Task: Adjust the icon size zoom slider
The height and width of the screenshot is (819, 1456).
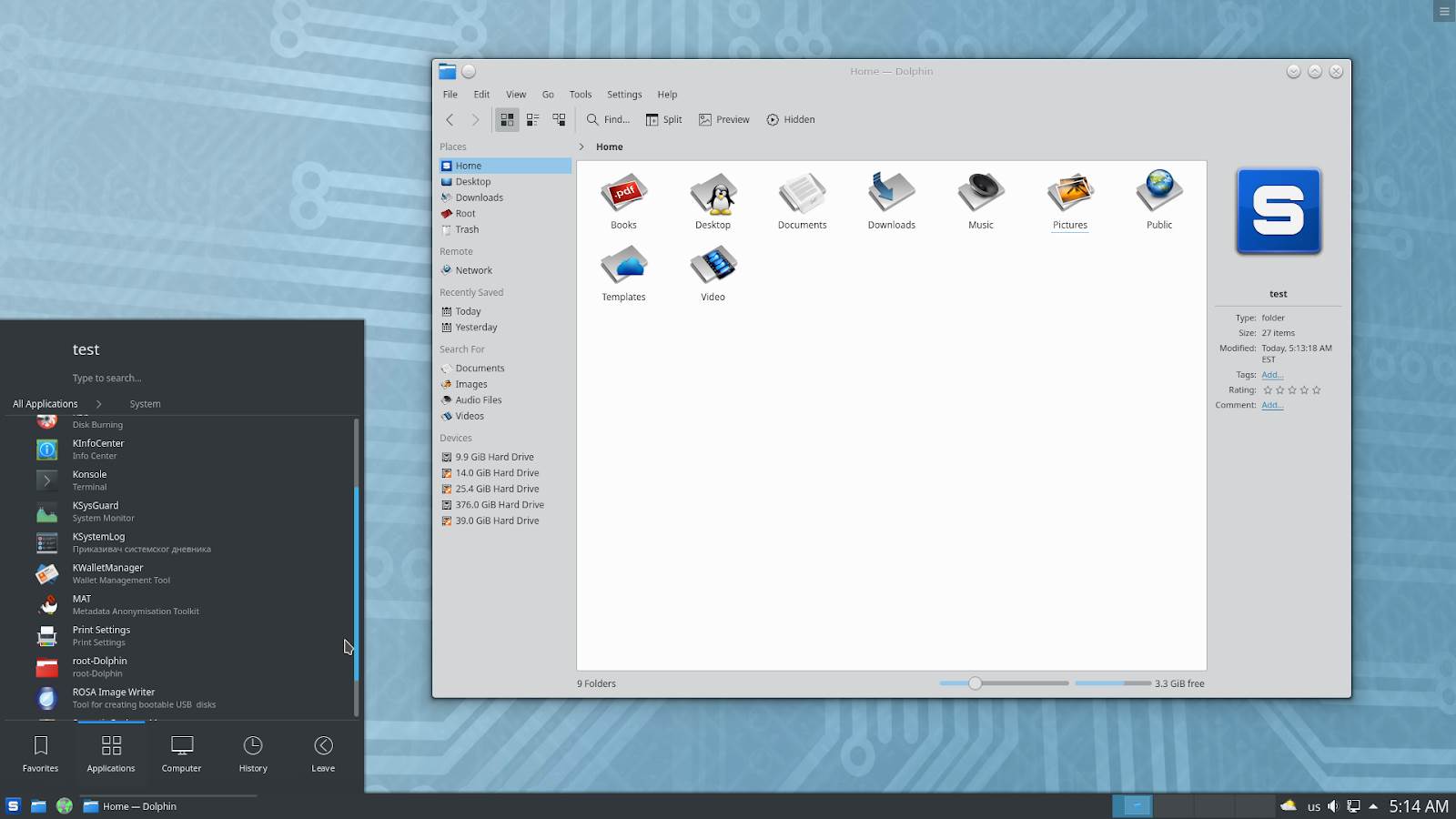Action: point(974,682)
